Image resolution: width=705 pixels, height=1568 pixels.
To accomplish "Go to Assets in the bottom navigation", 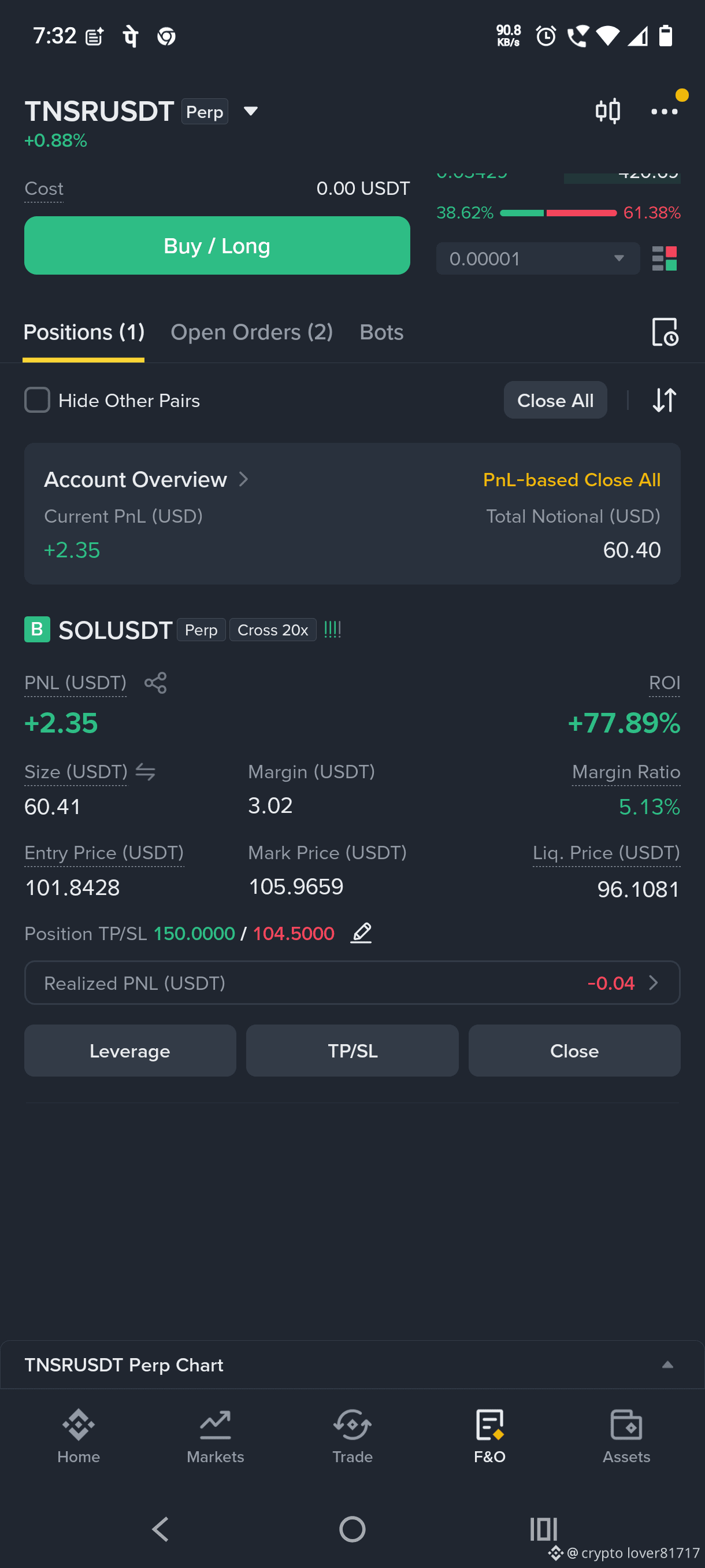I will tap(626, 1437).
